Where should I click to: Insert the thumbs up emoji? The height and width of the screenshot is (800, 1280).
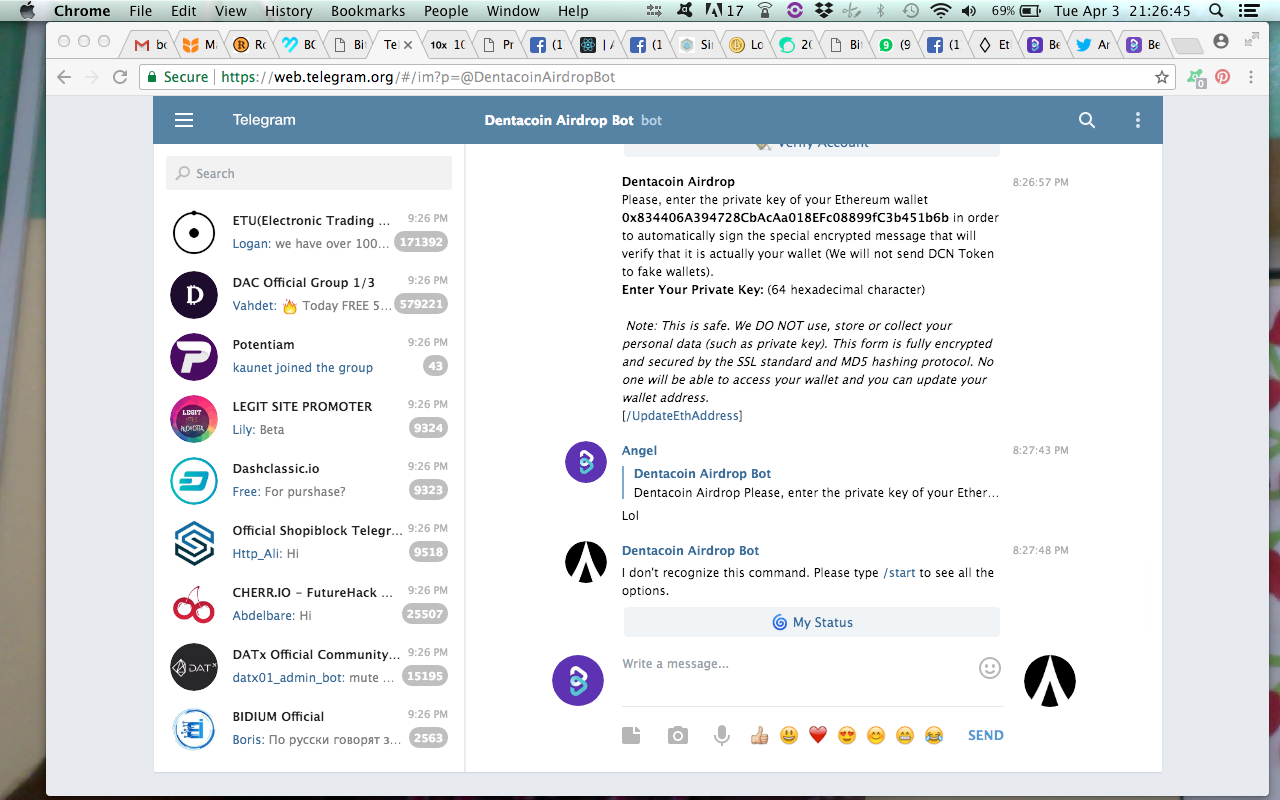pos(759,736)
